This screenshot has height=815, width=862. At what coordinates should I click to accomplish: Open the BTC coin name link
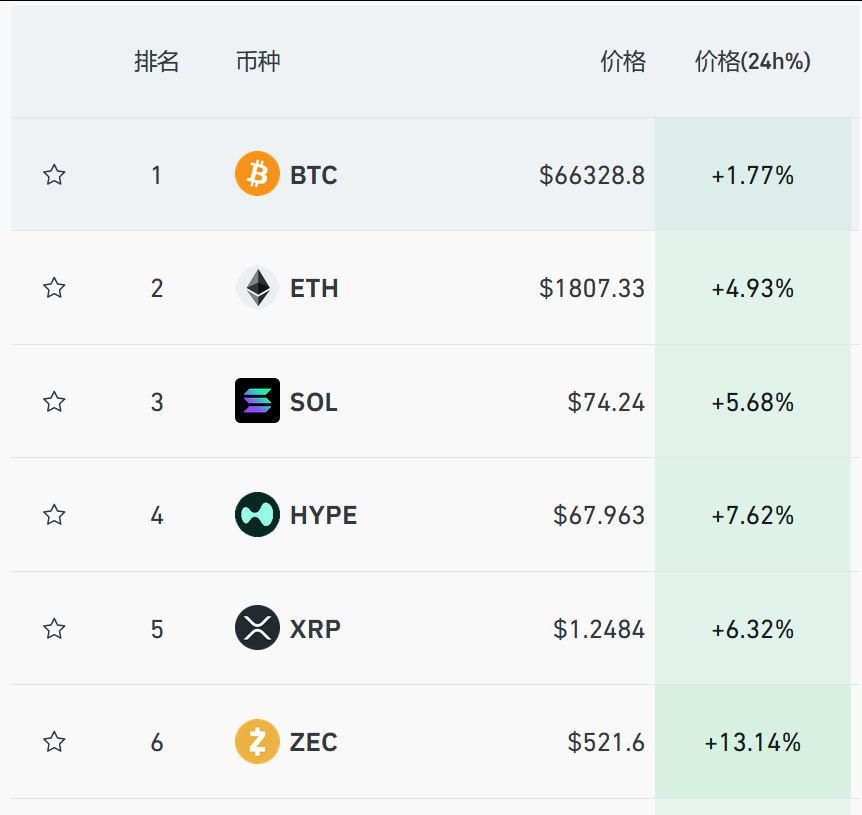313,175
